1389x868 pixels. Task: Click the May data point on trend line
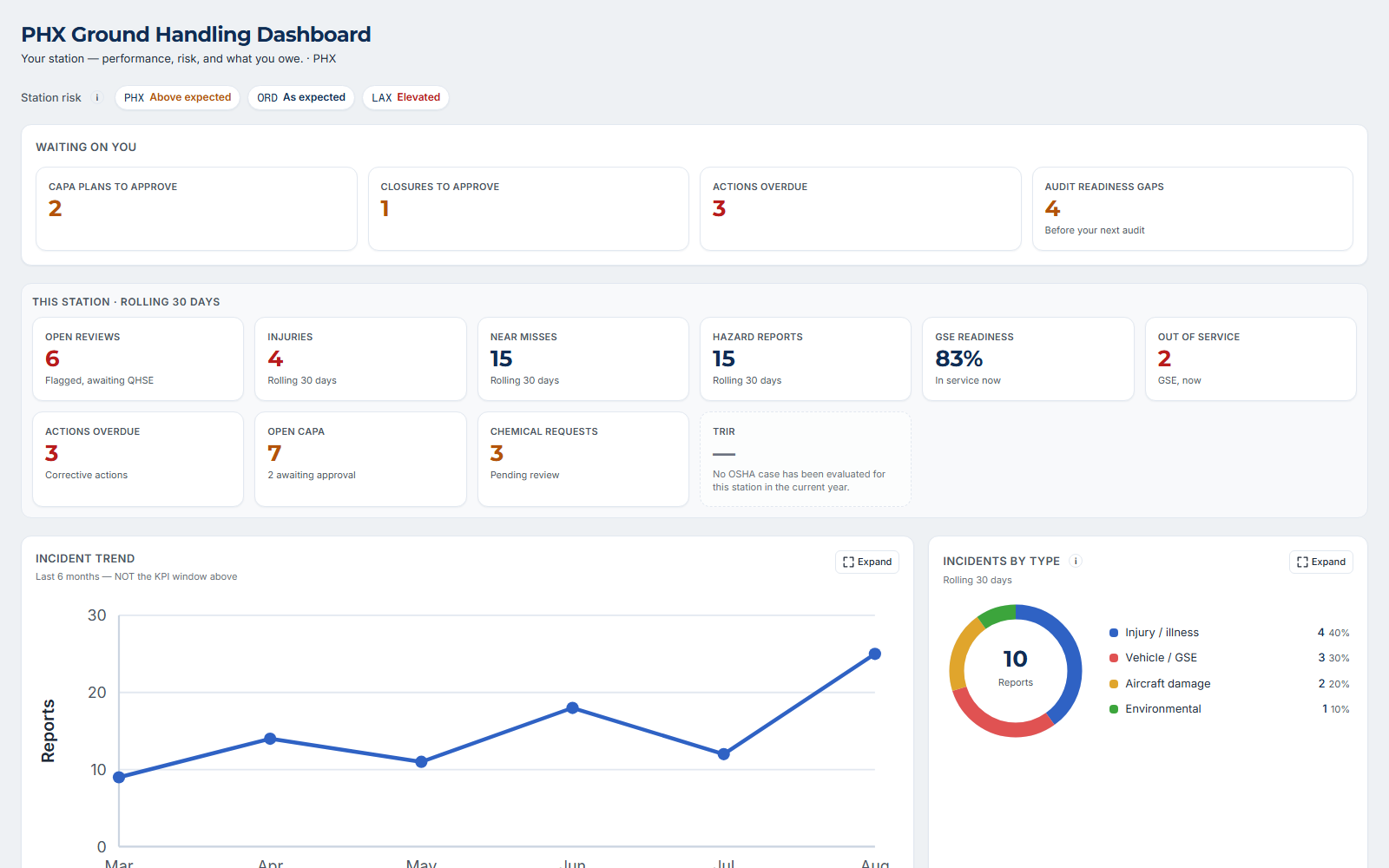coord(421,762)
